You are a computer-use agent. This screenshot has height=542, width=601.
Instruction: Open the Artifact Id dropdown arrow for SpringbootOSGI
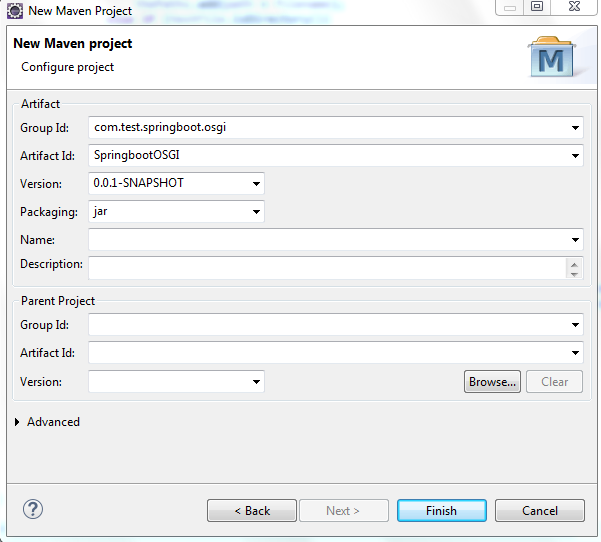click(575, 156)
